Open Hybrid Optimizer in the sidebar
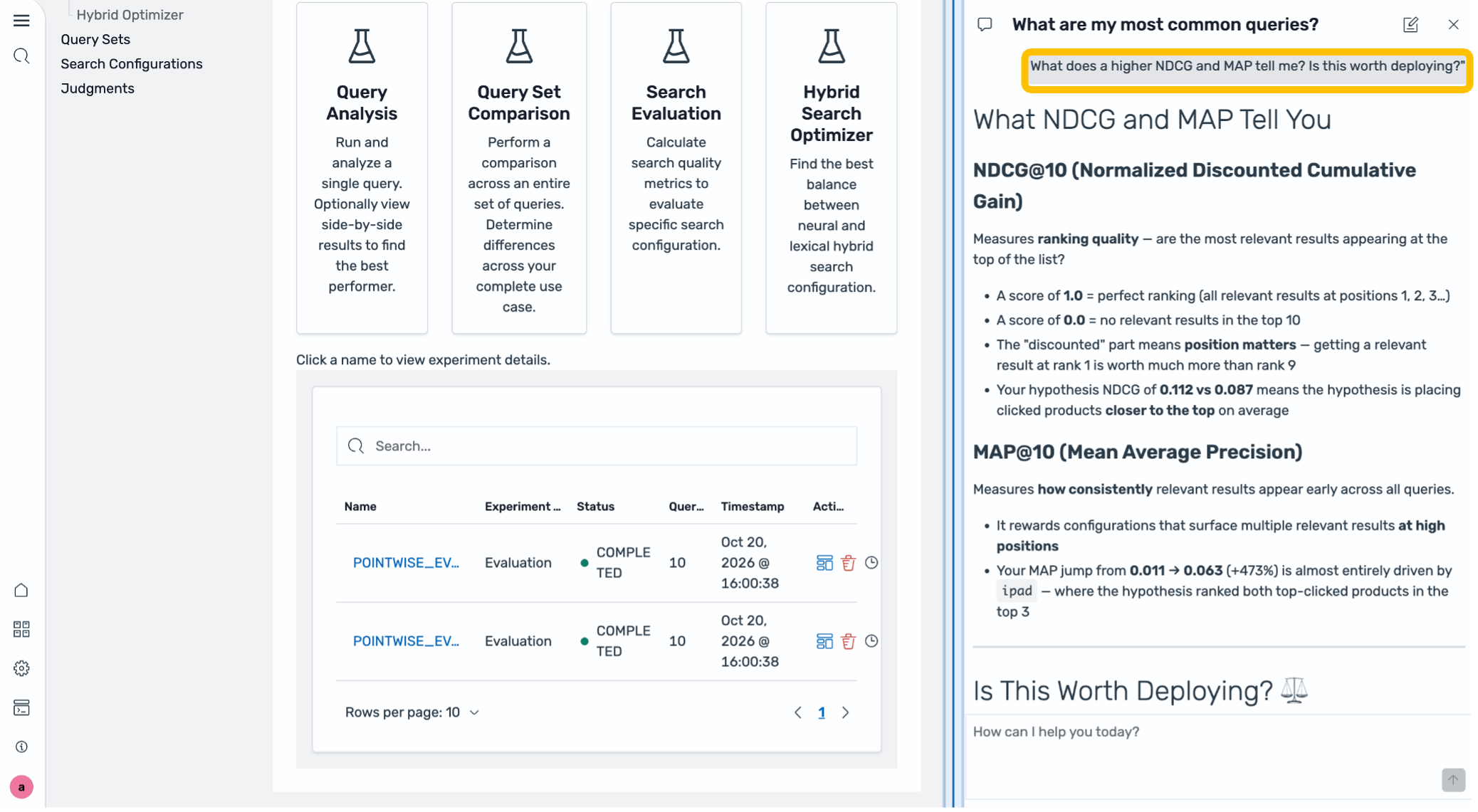This screenshot has width=1478, height=812. coord(130,15)
